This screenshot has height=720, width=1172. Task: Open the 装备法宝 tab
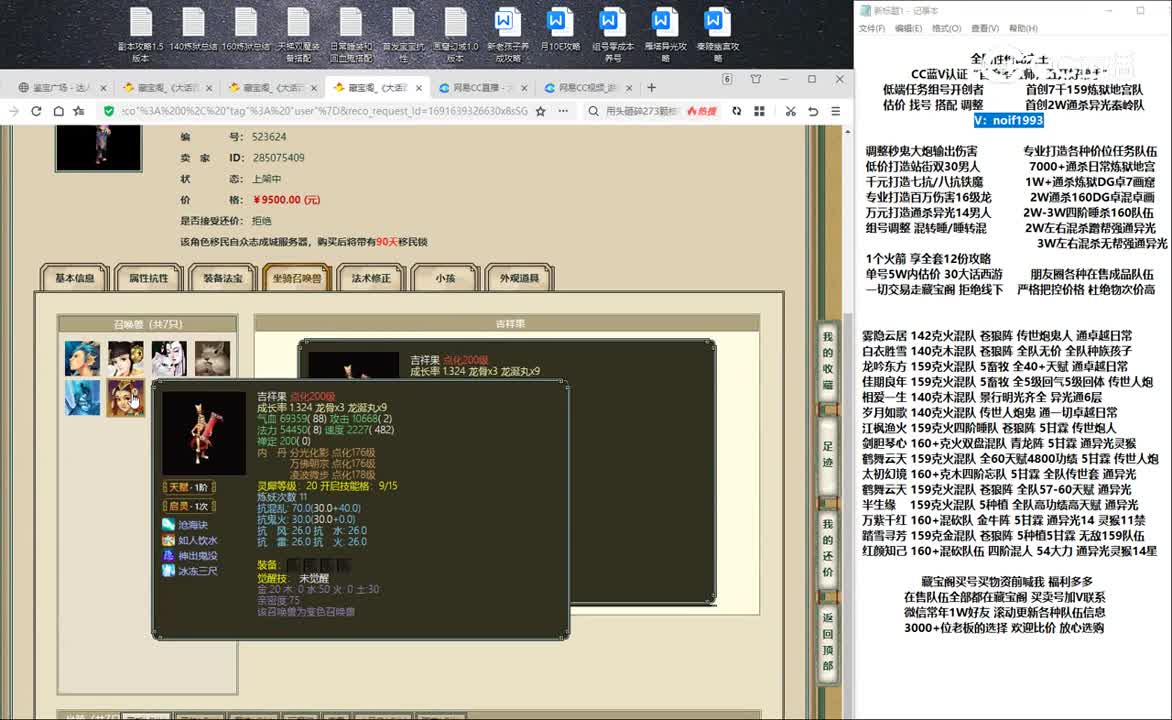tap(223, 278)
